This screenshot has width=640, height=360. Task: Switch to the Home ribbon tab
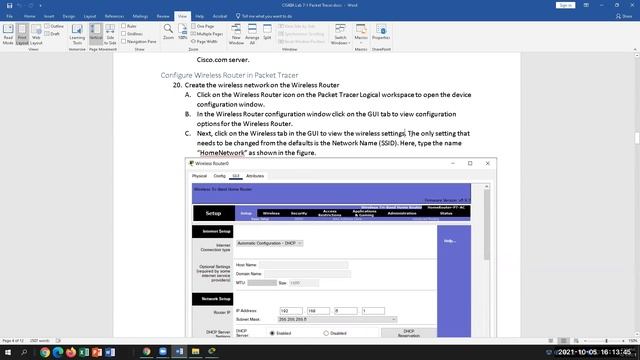[x=29, y=16]
